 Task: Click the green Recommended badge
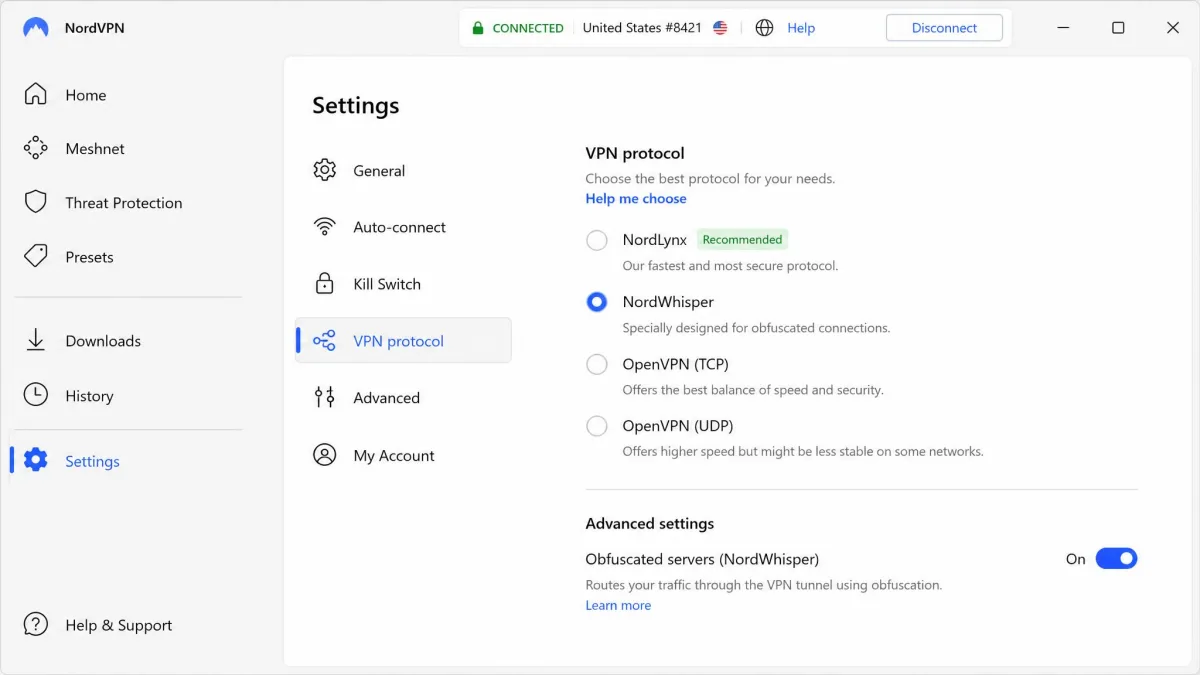[742, 240]
